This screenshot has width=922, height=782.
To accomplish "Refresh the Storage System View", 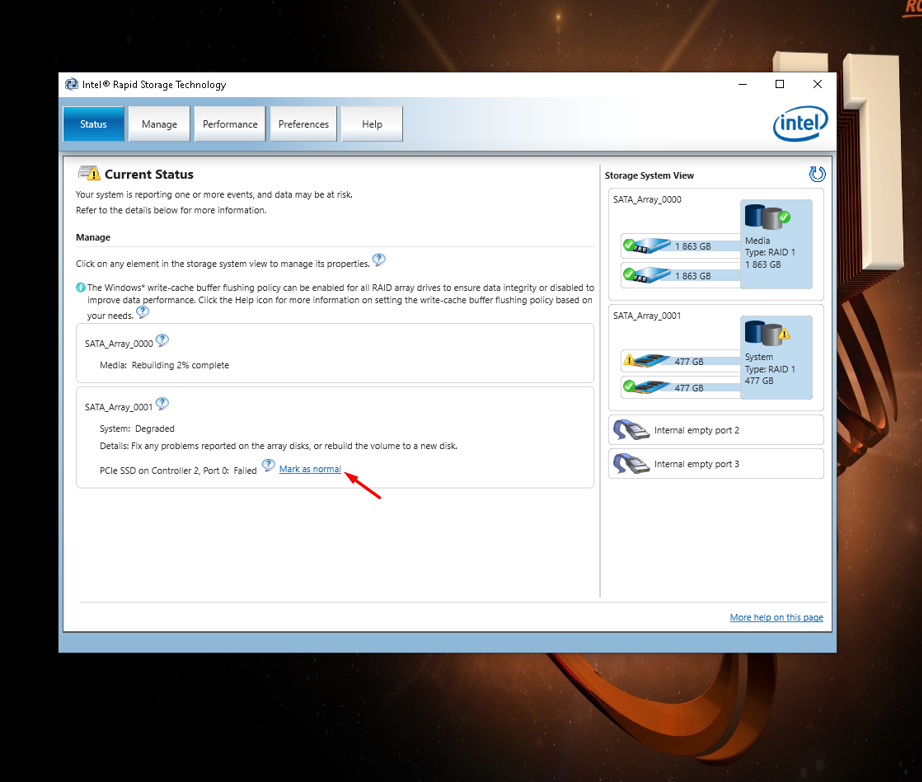I will pos(817,174).
